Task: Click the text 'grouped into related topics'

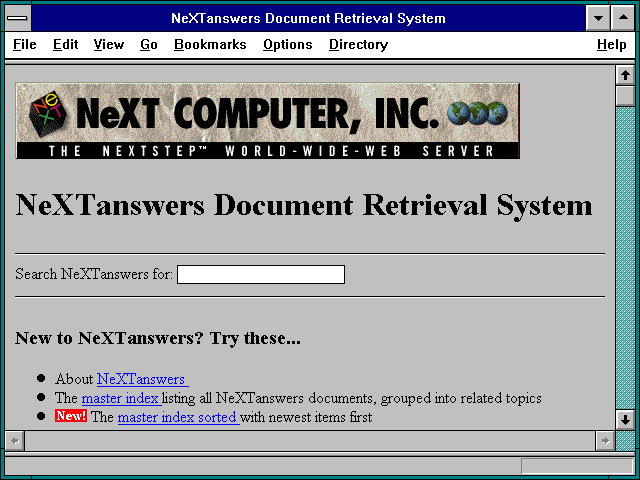Action: coord(461,398)
